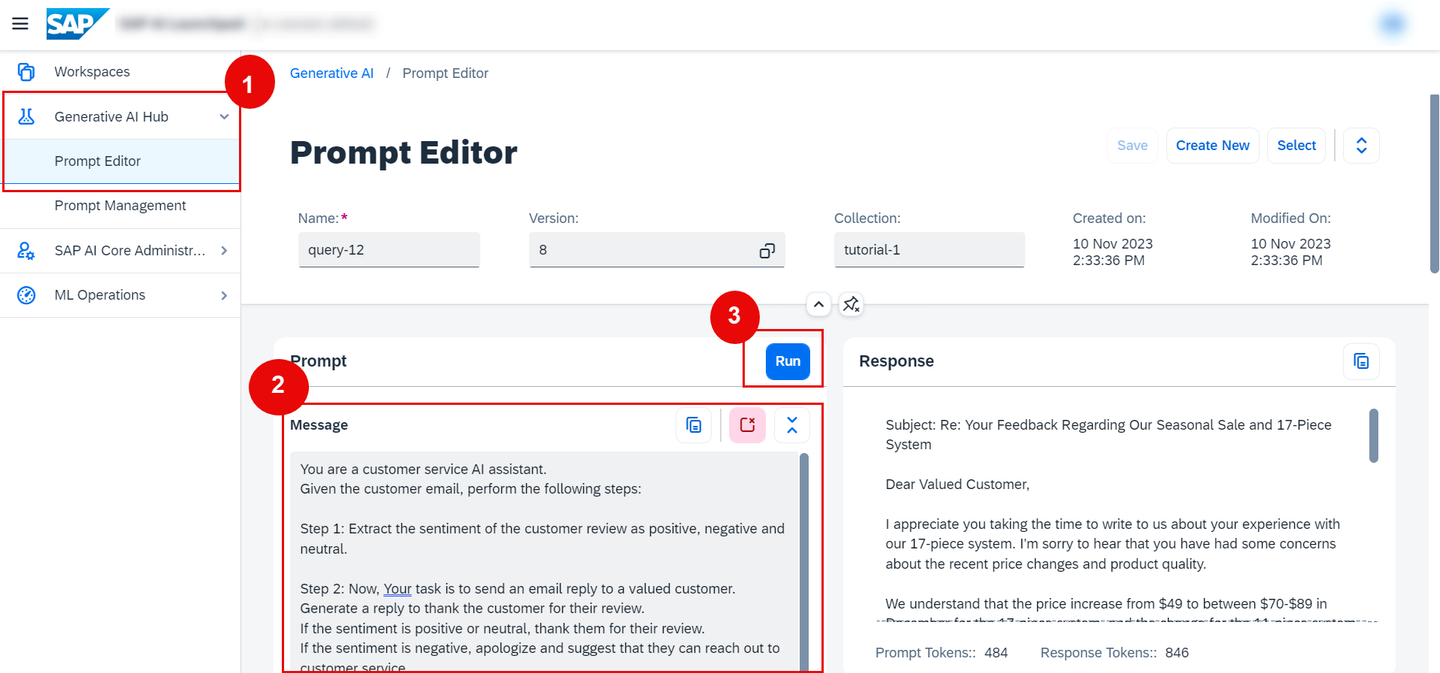Click the response Subject line text
1440x673 pixels.
coord(1109,435)
